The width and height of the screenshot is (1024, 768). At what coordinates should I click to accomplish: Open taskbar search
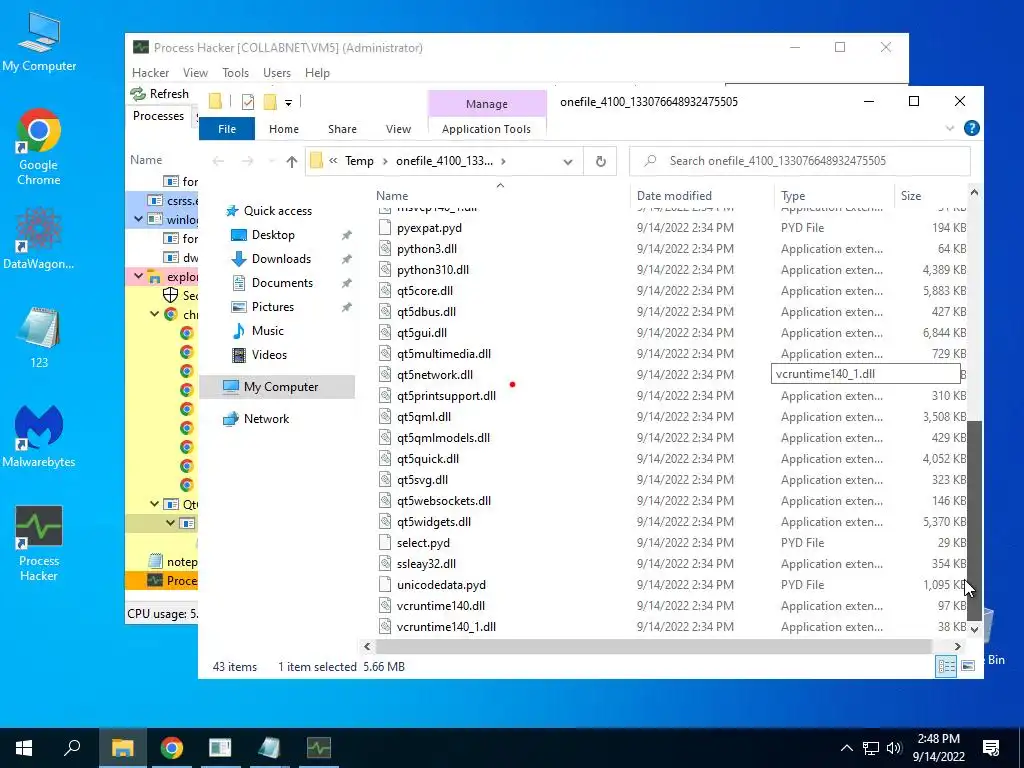tap(72, 748)
